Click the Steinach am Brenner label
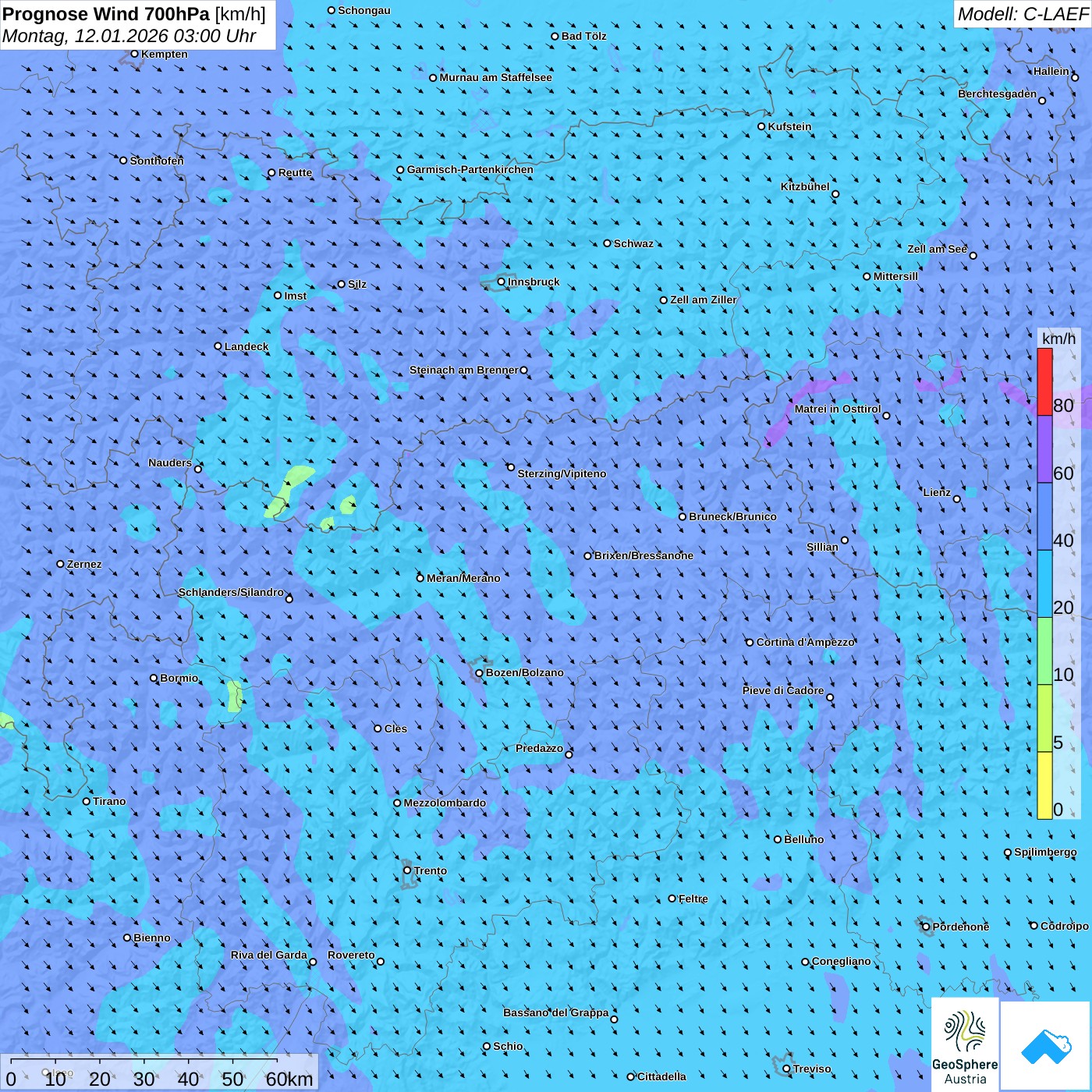Viewport: 1092px width, 1092px height. [x=463, y=370]
